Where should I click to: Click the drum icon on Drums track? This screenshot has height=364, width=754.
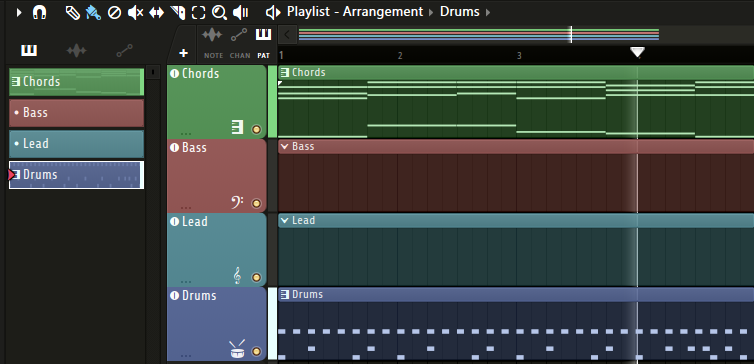point(237,350)
